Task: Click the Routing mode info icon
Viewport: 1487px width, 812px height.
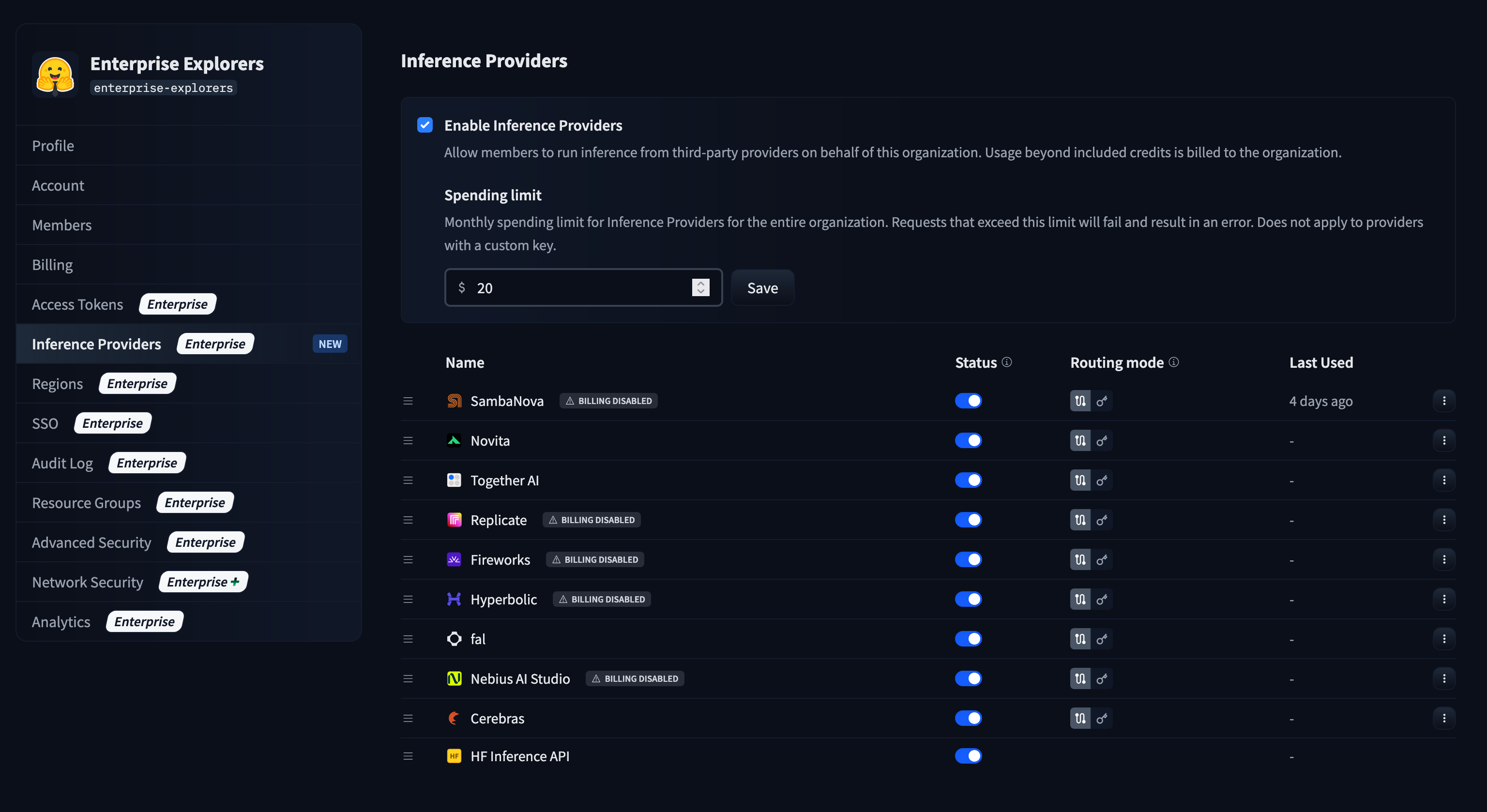Action: (x=1173, y=362)
